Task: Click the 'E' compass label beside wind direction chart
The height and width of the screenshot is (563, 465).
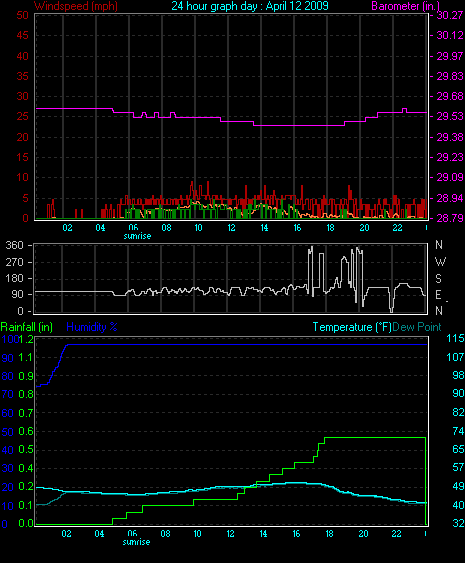Action: [438, 295]
